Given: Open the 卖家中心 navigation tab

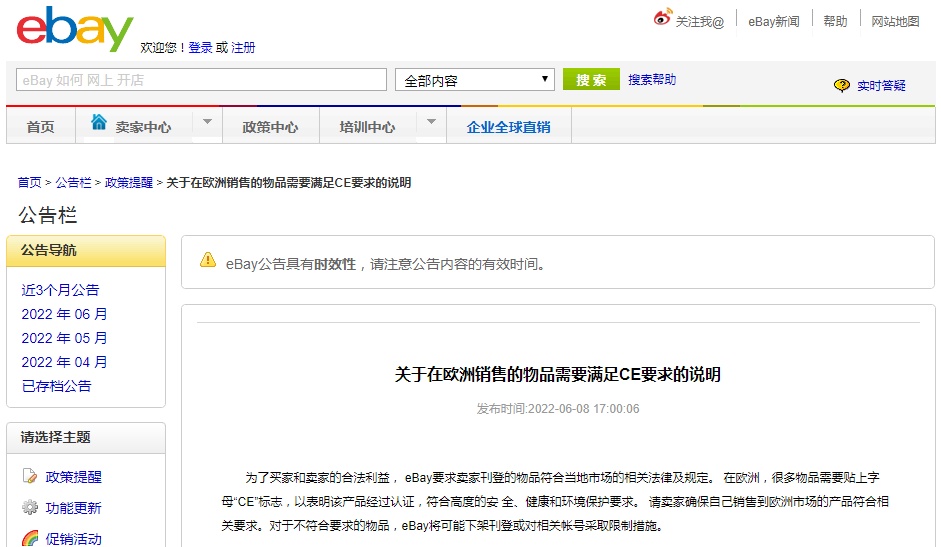Looking at the screenshot, I should click(143, 127).
